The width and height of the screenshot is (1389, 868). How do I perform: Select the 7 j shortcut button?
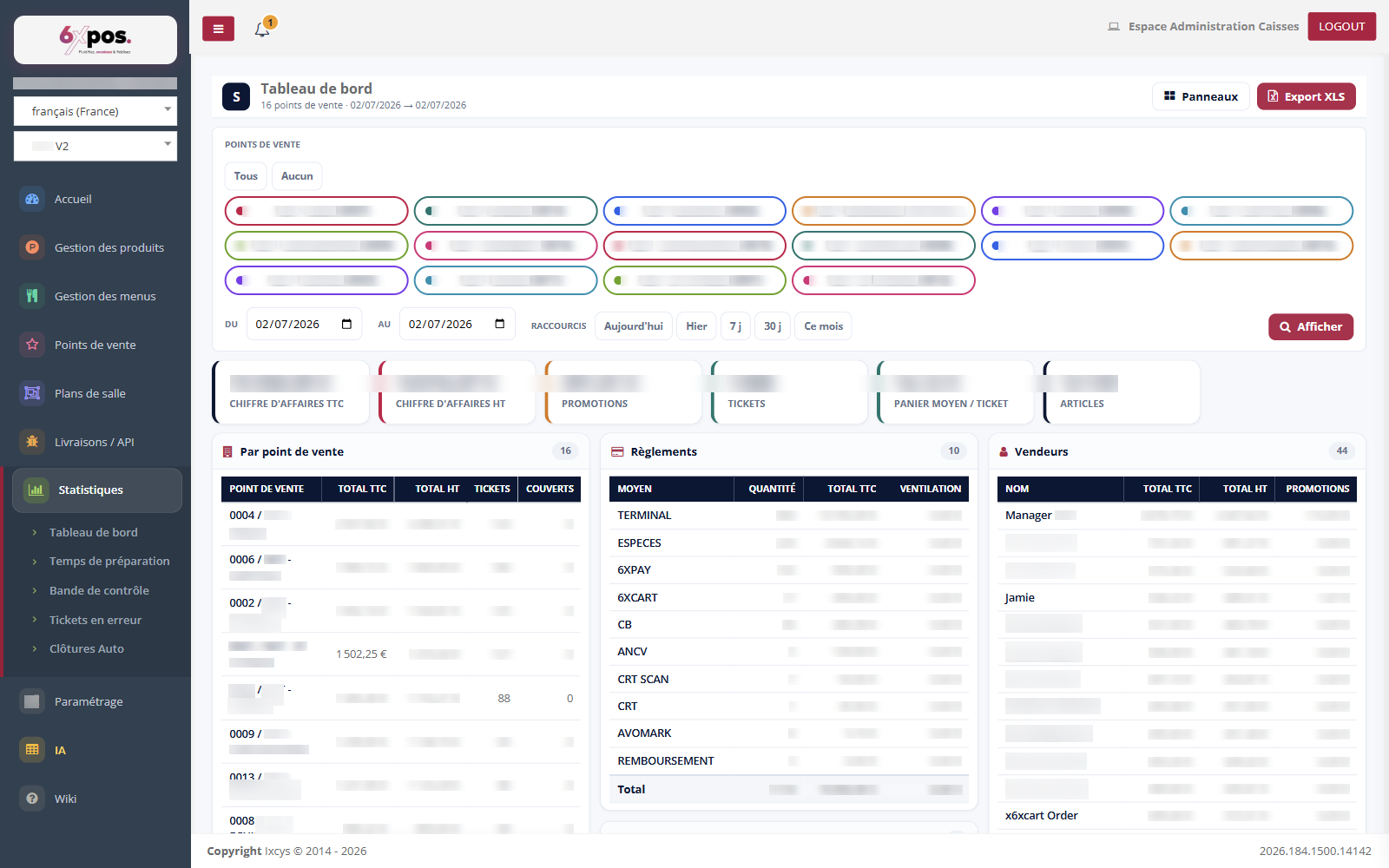[x=735, y=326]
